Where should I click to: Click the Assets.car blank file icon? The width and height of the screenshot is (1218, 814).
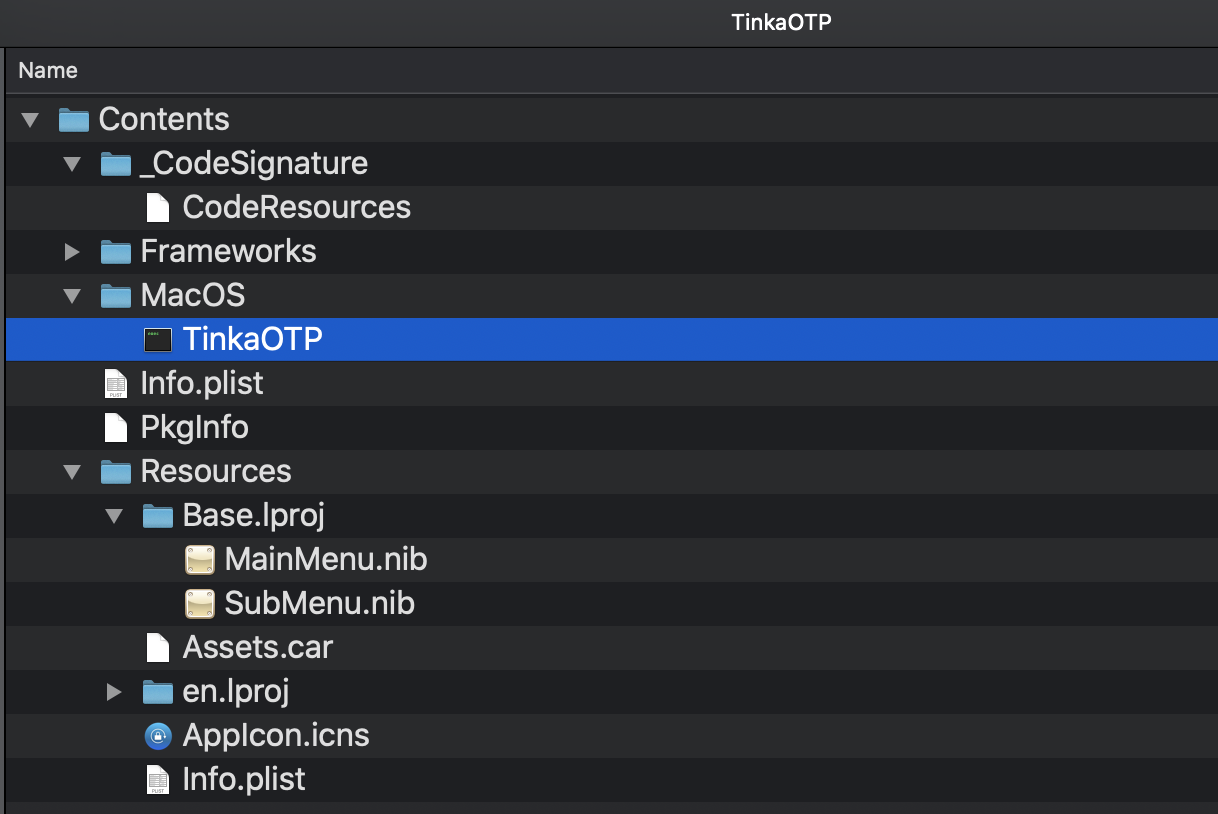[158, 647]
